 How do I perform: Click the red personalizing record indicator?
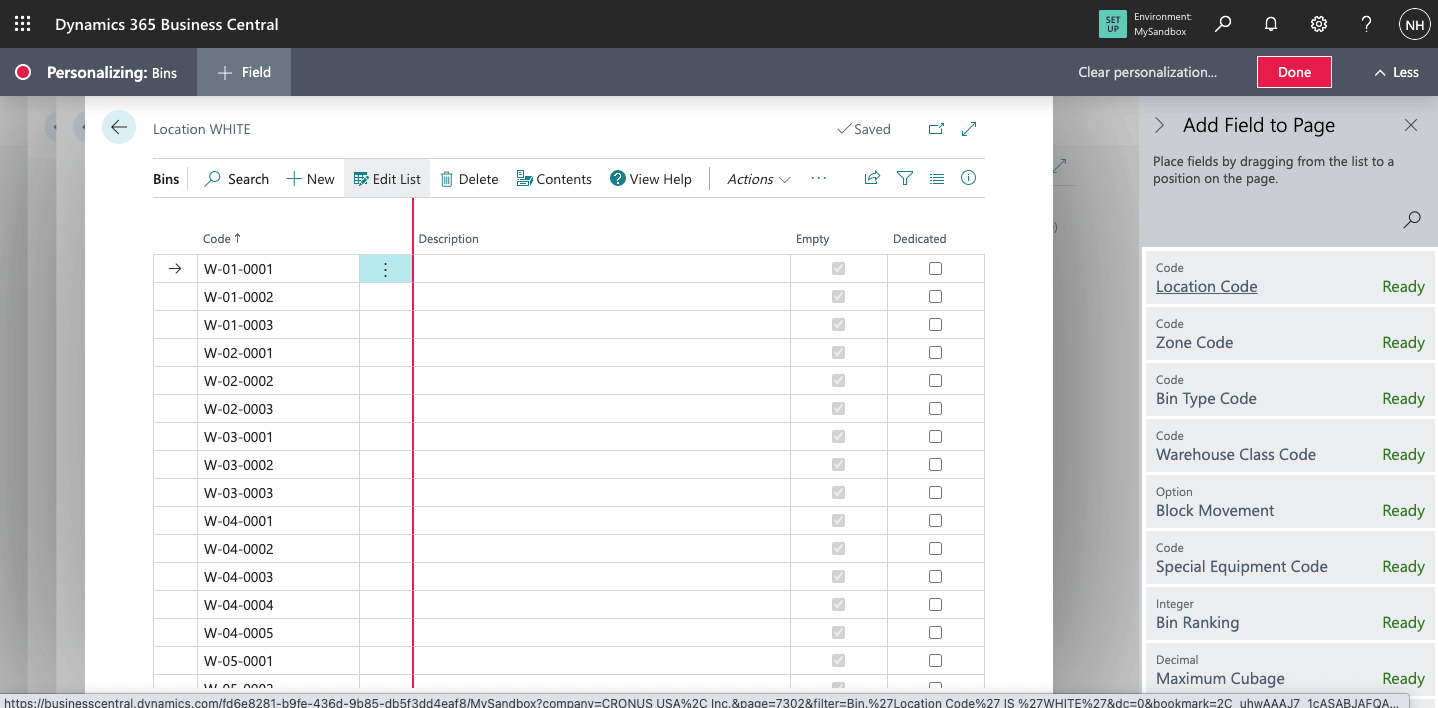pos(23,72)
